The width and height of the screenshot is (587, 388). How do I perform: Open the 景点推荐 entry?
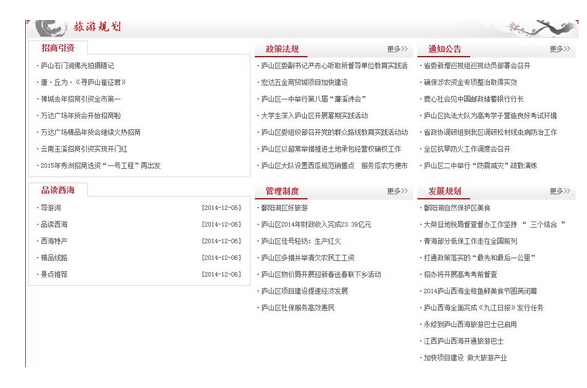[54, 275]
